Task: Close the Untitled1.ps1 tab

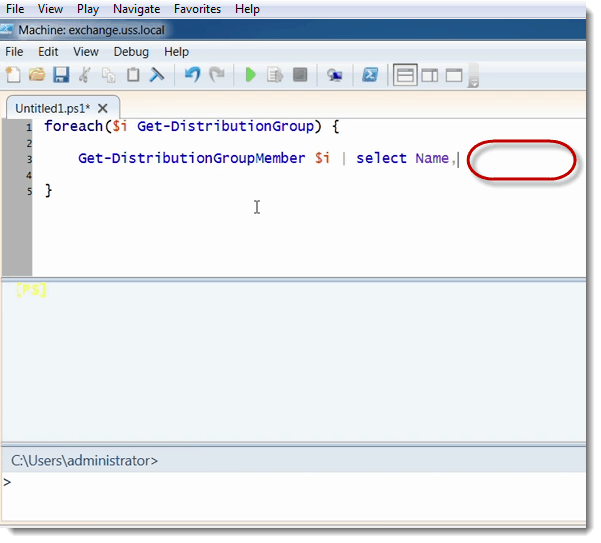Action: pyautogui.click(x=102, y=108)
